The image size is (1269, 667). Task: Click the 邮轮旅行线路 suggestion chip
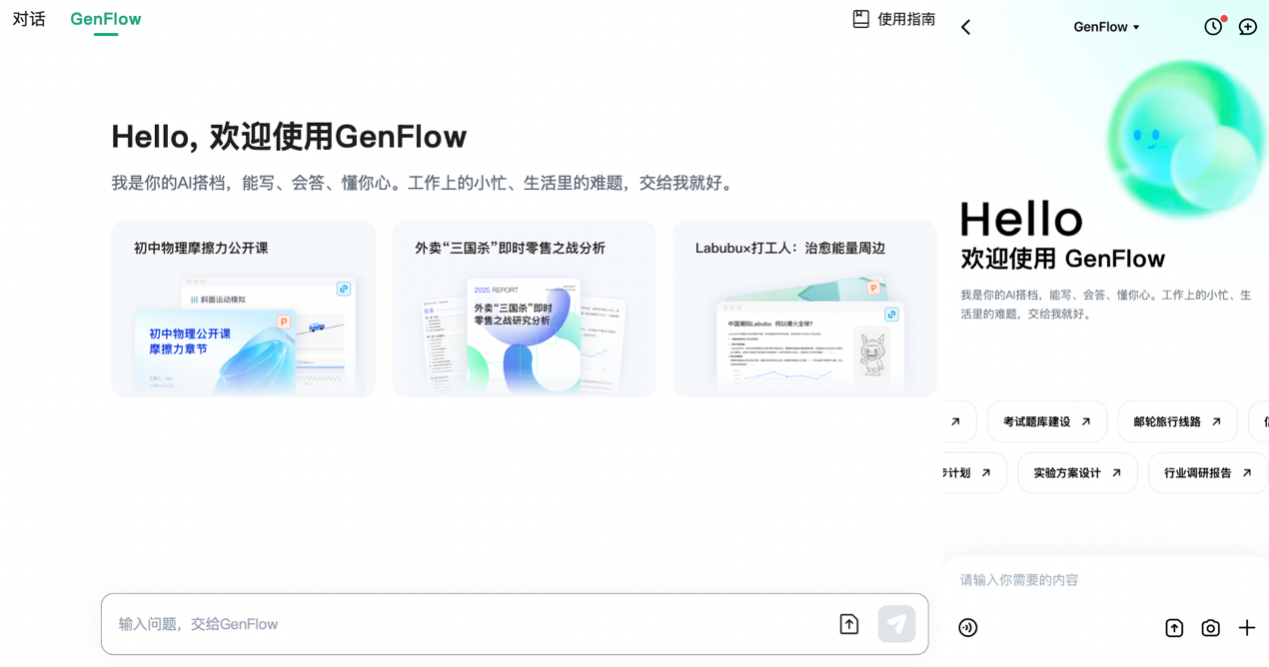coord(1177,422)
